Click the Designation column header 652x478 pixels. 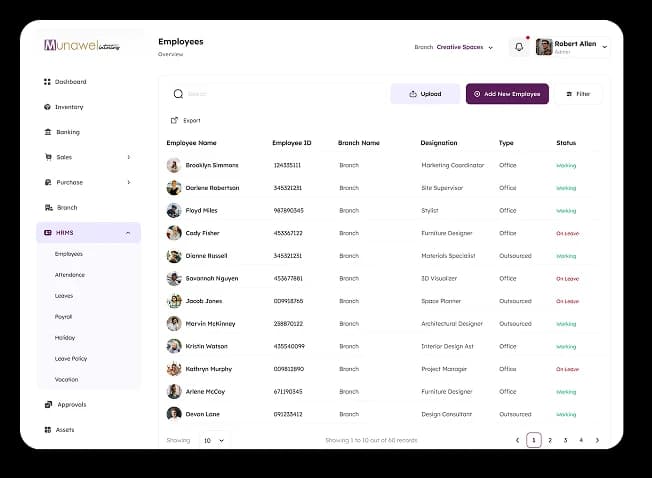pyautogui.click(x=439, y=143)
